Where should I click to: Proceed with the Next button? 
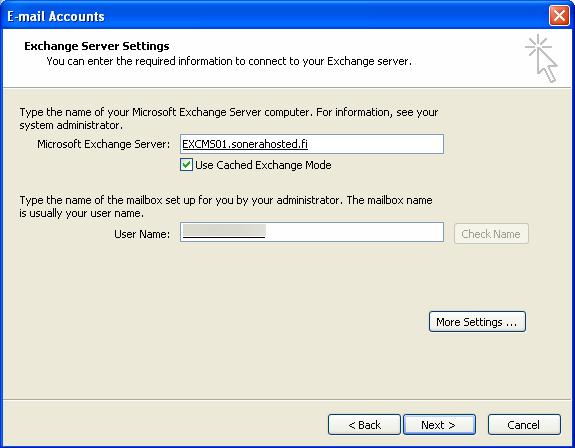pos(439,425)
